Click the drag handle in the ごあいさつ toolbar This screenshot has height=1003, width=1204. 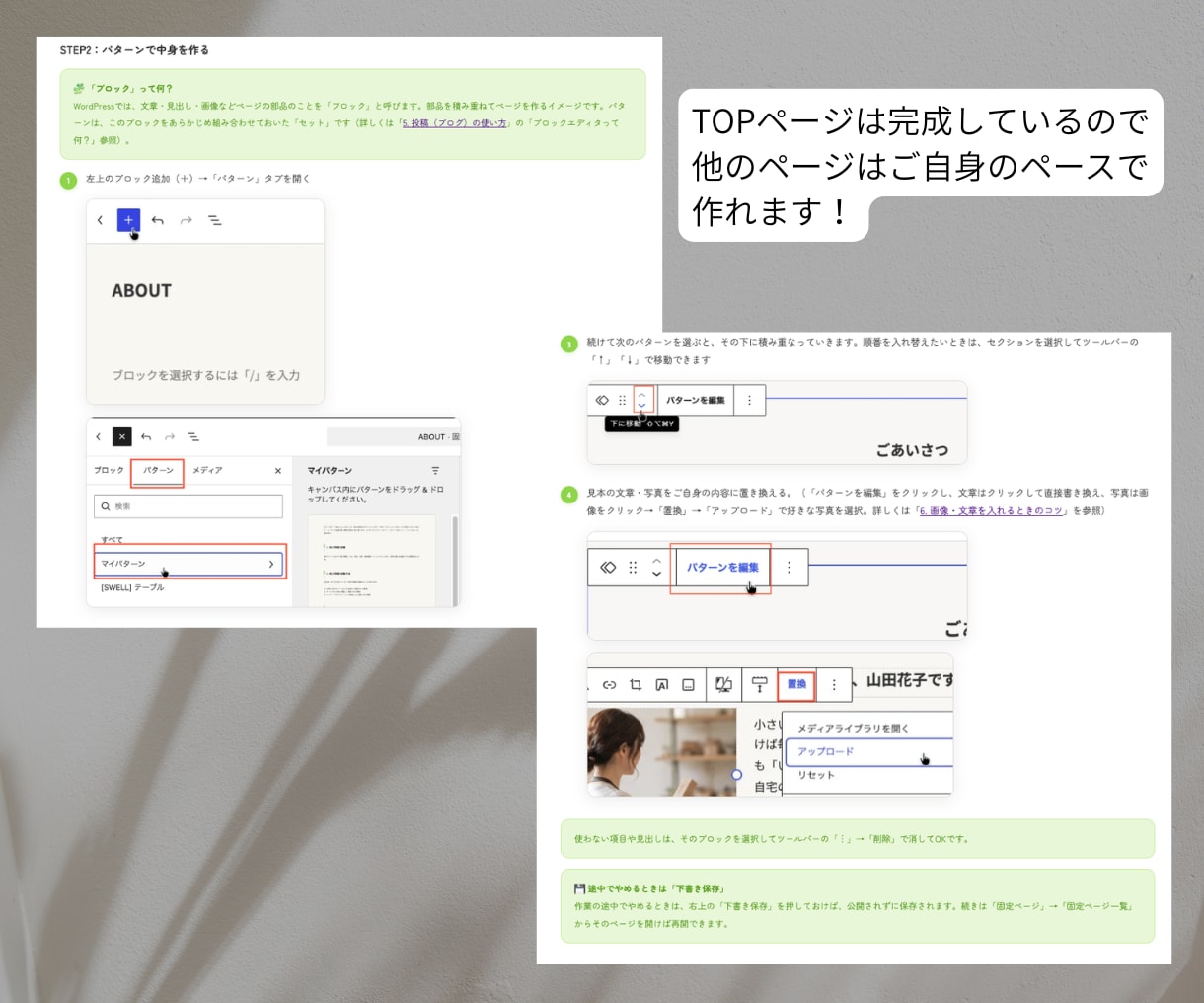622,400
